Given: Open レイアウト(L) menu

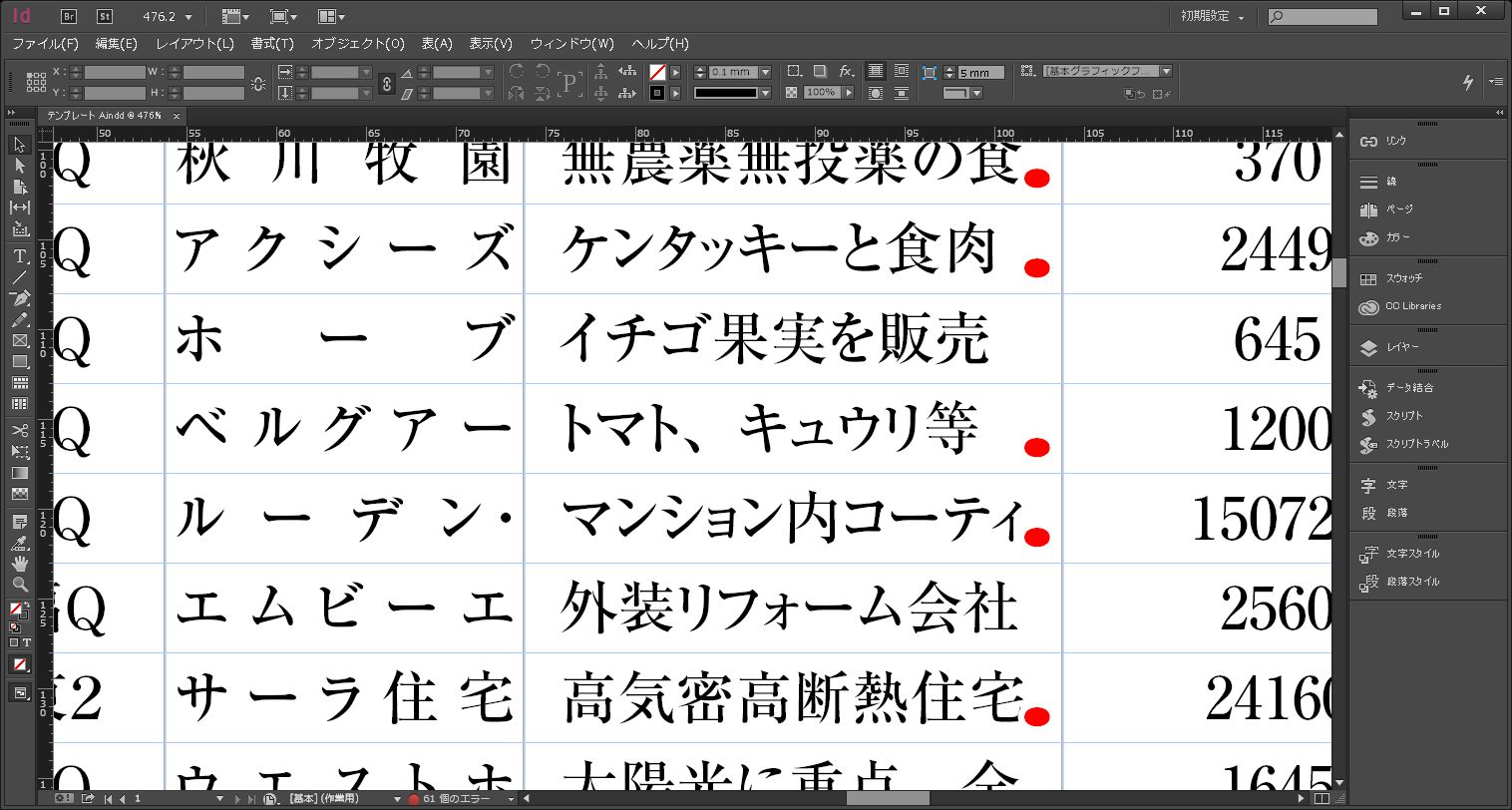Looking at the screenshot, I should pos(194,44).
